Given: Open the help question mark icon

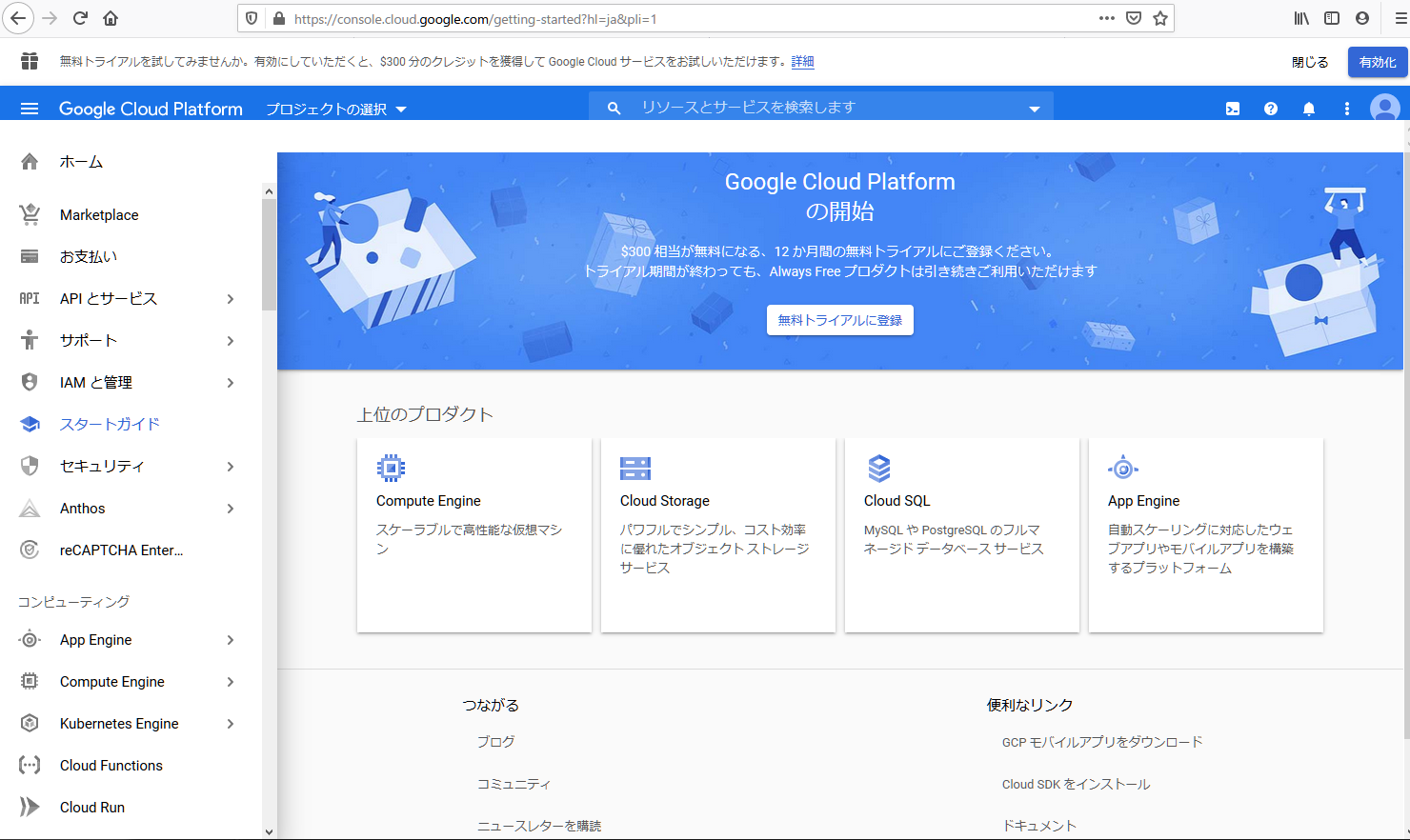Looking at the screenshot, I should [x=1271, y=109].
